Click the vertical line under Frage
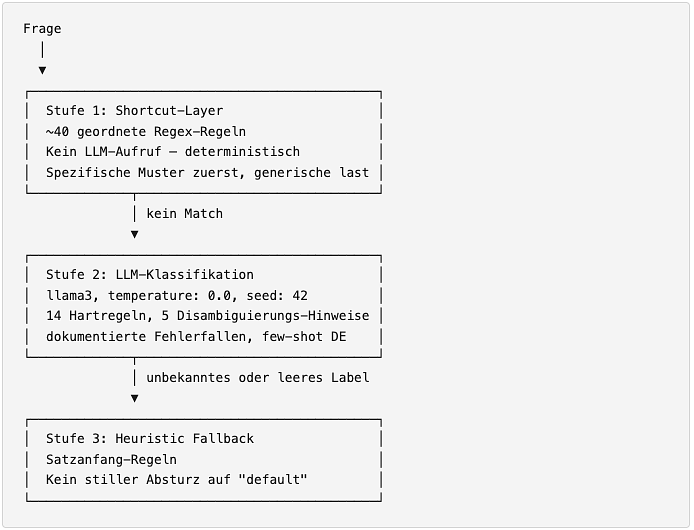Screen dimensions: 694x530 42,50
